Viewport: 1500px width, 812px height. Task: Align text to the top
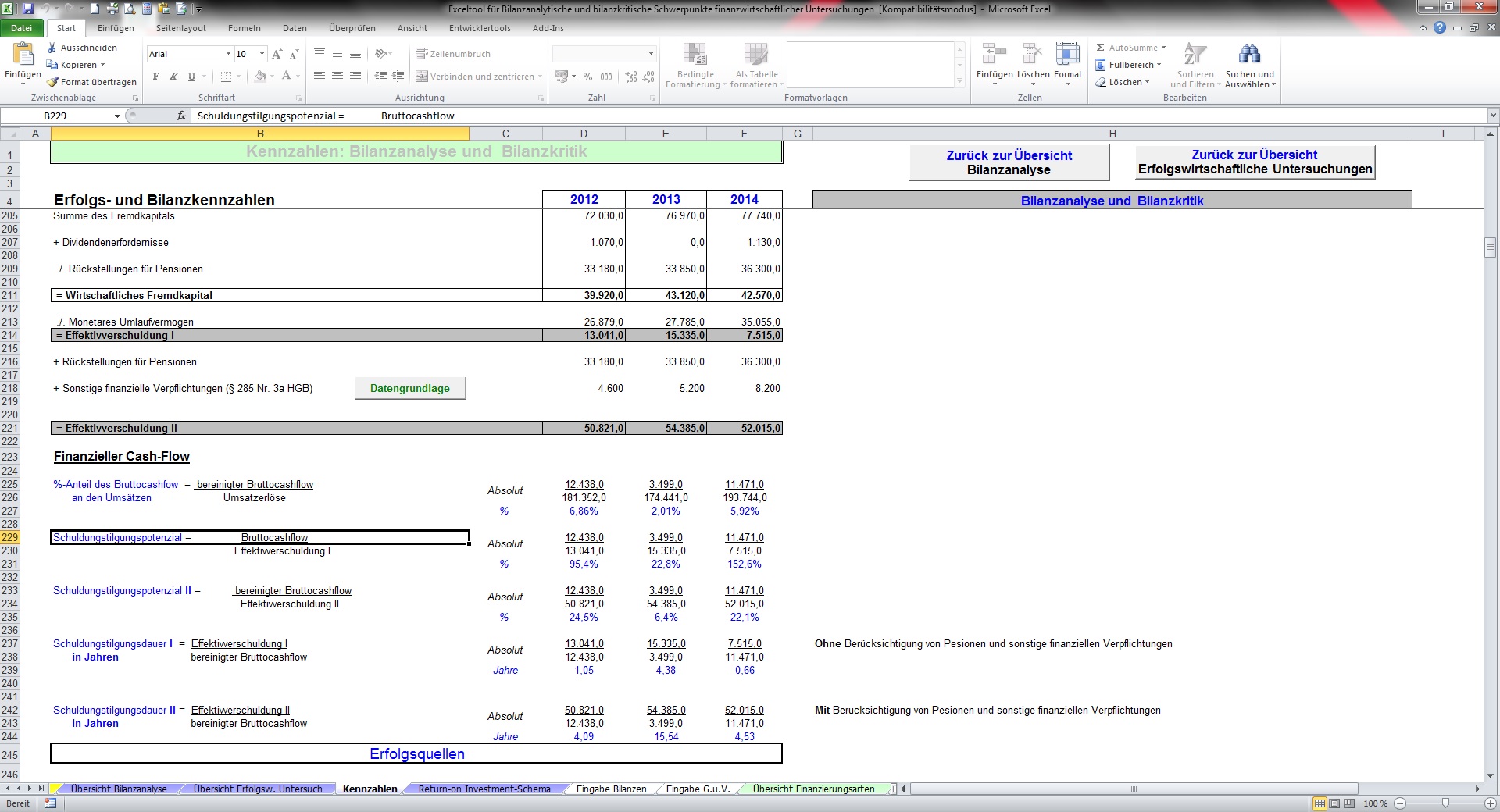[320, 54]
